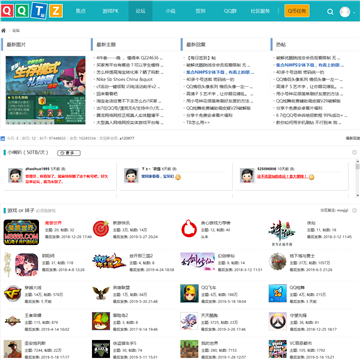Open the red target 新游快讯 icon
This screenshot has width=360, height=360.
coord(101,229)
